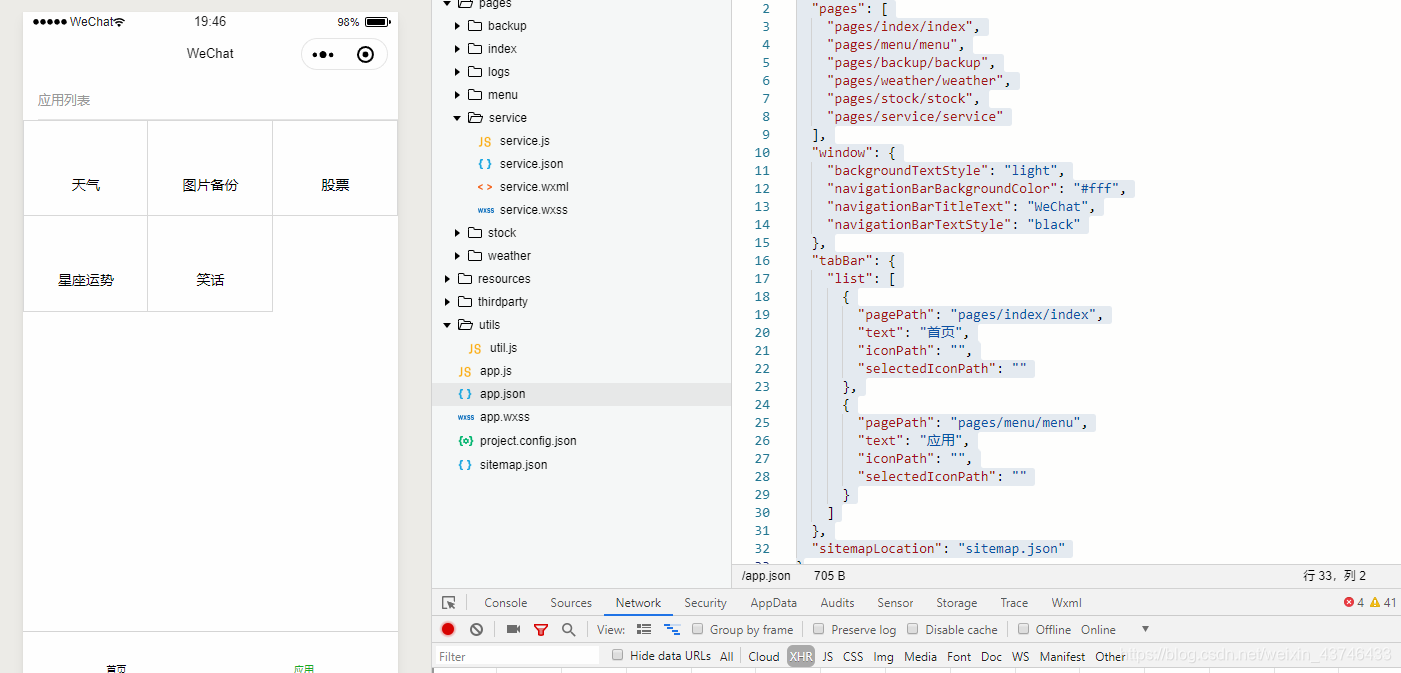Collapse the utils folder arrow
Viewport: 1401px width, 673px height.
447,325
